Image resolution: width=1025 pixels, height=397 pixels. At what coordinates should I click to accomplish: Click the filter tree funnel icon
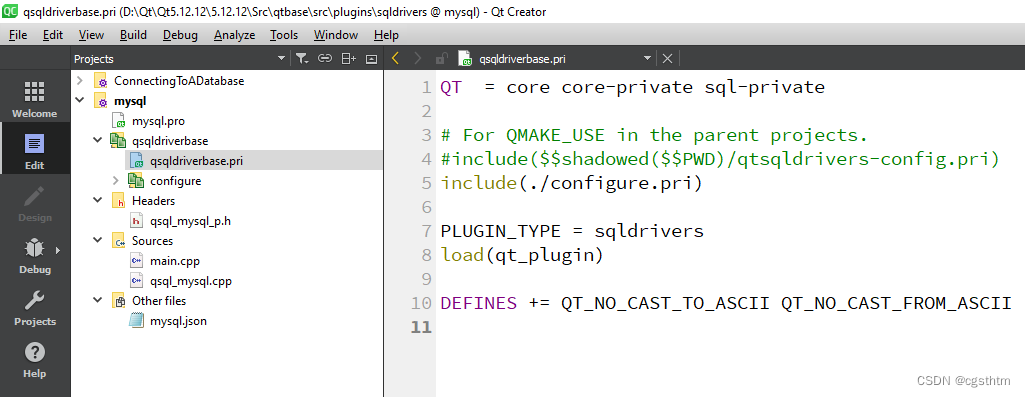[x=301, y=59]
